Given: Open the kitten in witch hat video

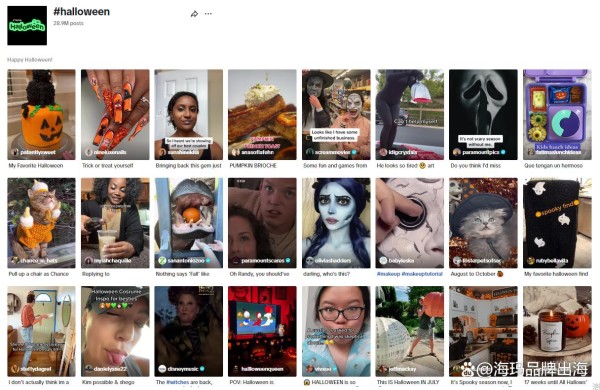Looking at the screenshot, I should point(483,223).
